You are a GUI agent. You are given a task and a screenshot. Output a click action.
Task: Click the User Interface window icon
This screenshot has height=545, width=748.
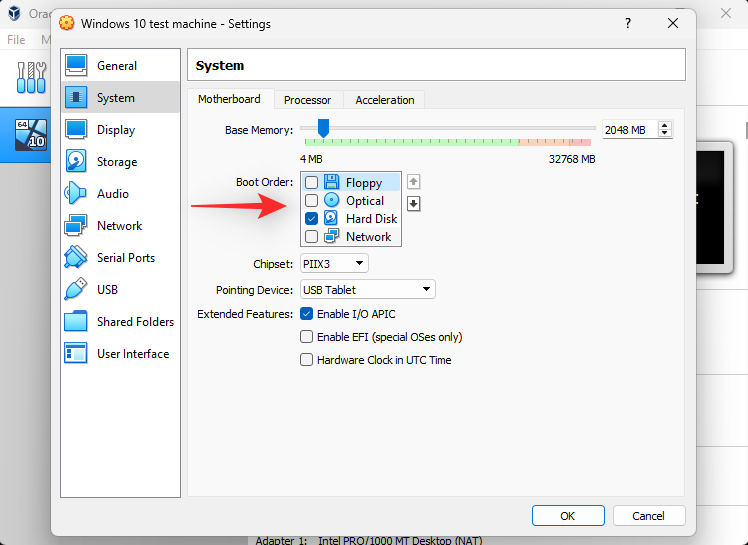76,353
